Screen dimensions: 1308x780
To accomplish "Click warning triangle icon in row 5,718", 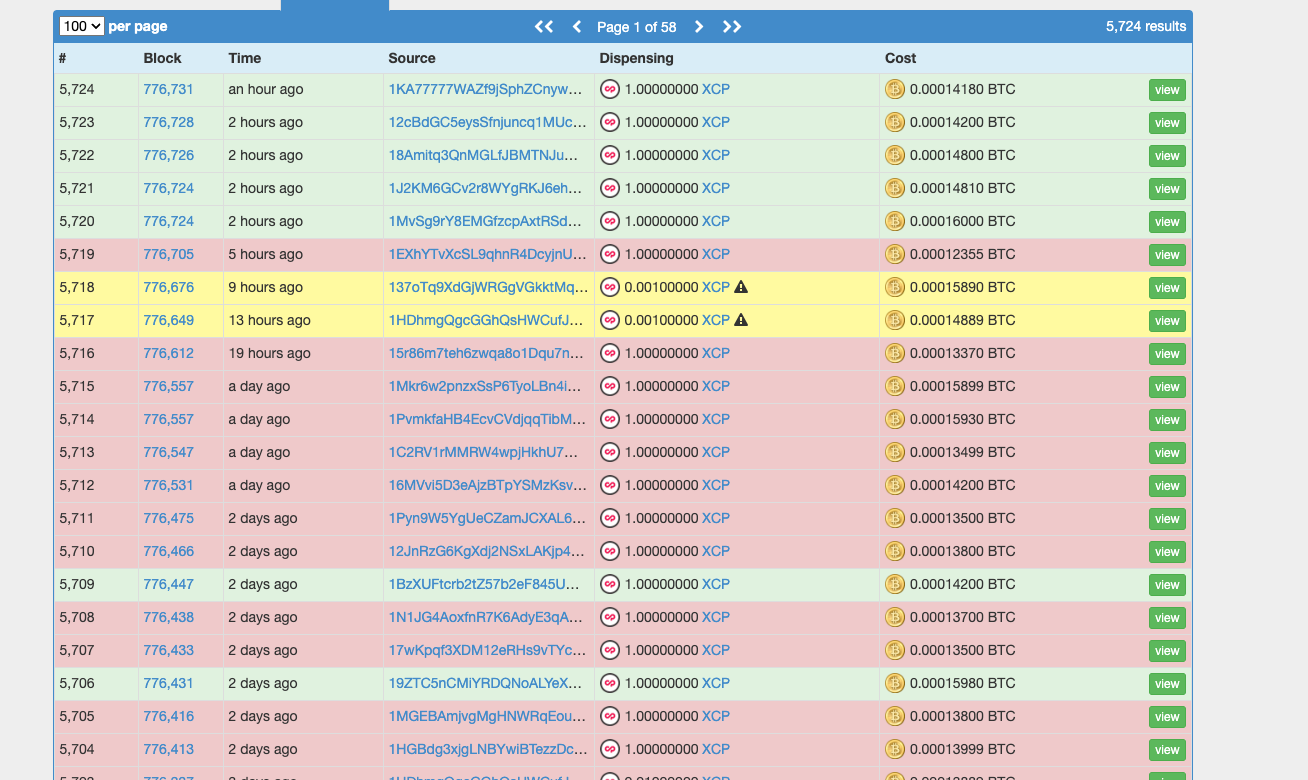I will click(741, 287).
